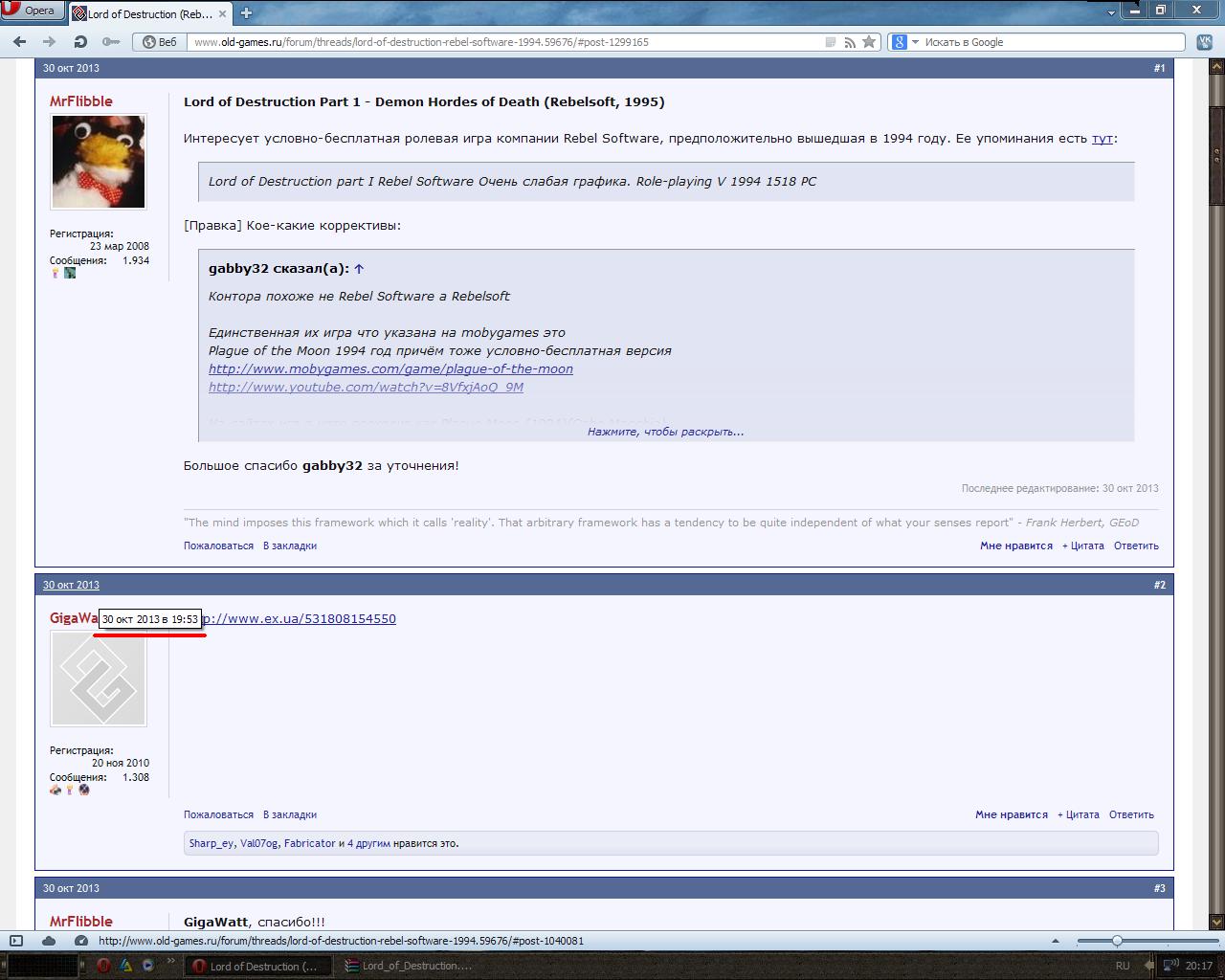
Task: Click the first award icon under GigaWatt
Action: (56, 791)
